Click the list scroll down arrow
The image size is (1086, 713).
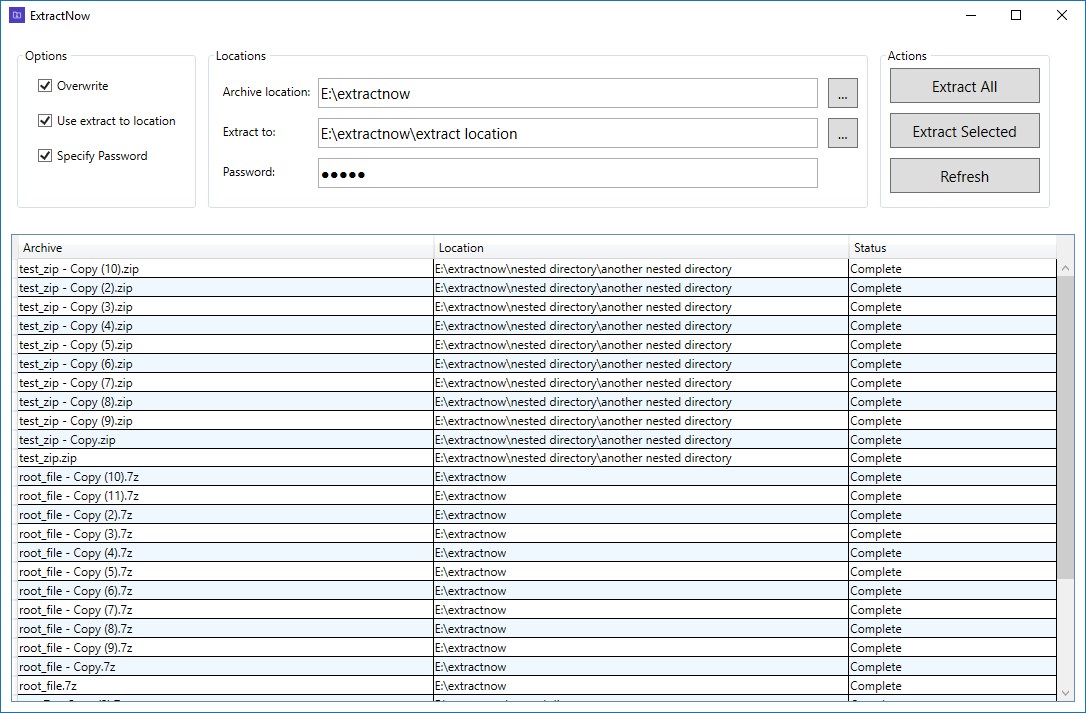(1065, 693)
